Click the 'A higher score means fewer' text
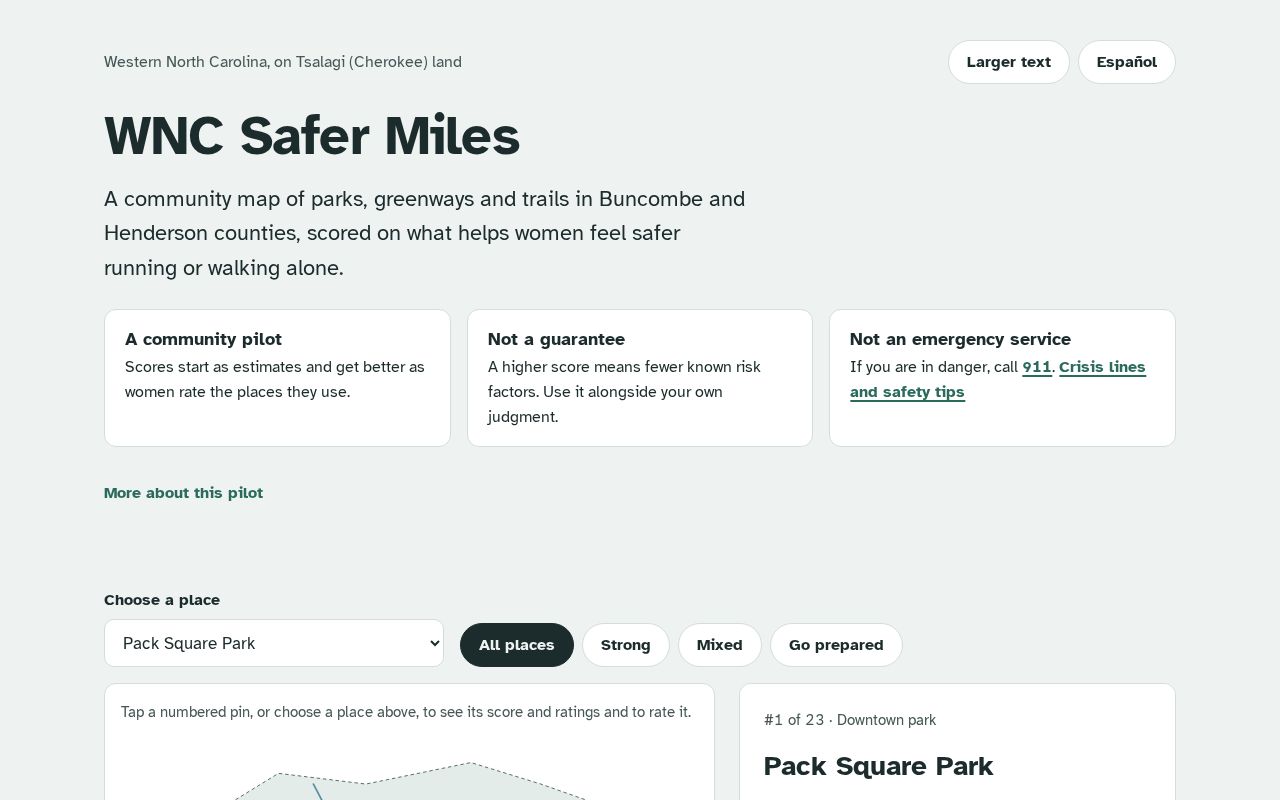The height and width of the screenshot is (800, 1280). (624, 392)
